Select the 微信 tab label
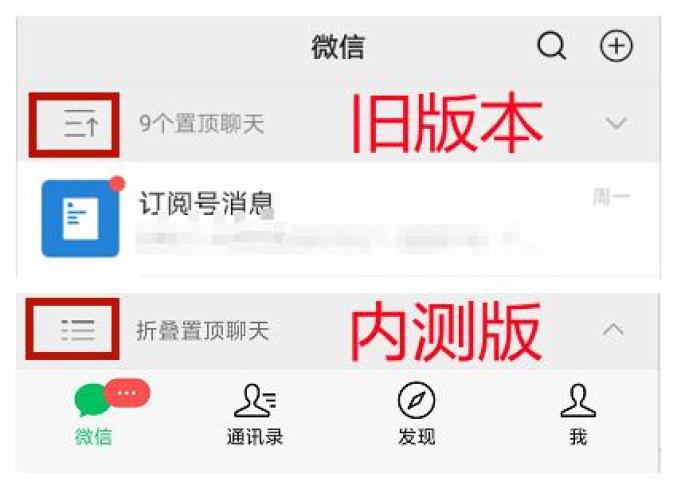 click(x=93, y=436)
